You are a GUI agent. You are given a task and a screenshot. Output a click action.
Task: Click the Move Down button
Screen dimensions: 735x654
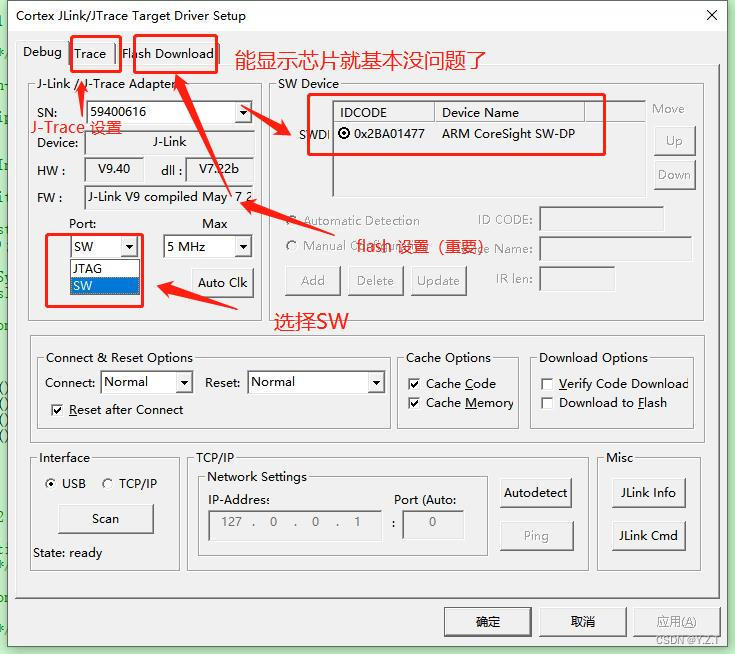(x=674, y=175)
